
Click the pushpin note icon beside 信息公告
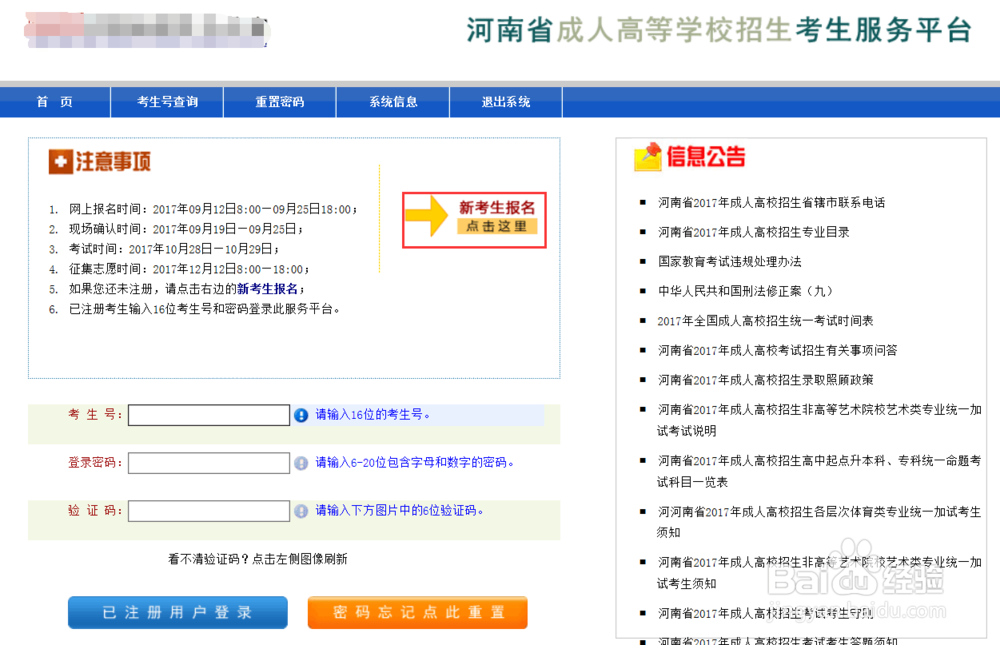pos(648,157)
